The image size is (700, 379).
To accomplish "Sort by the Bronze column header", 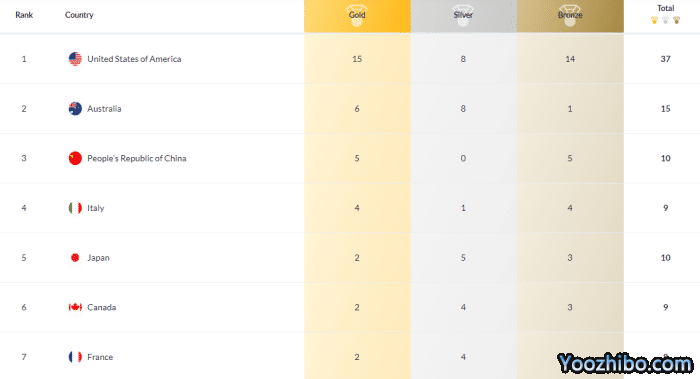I will pyautogui.click(x=570, y=16).
